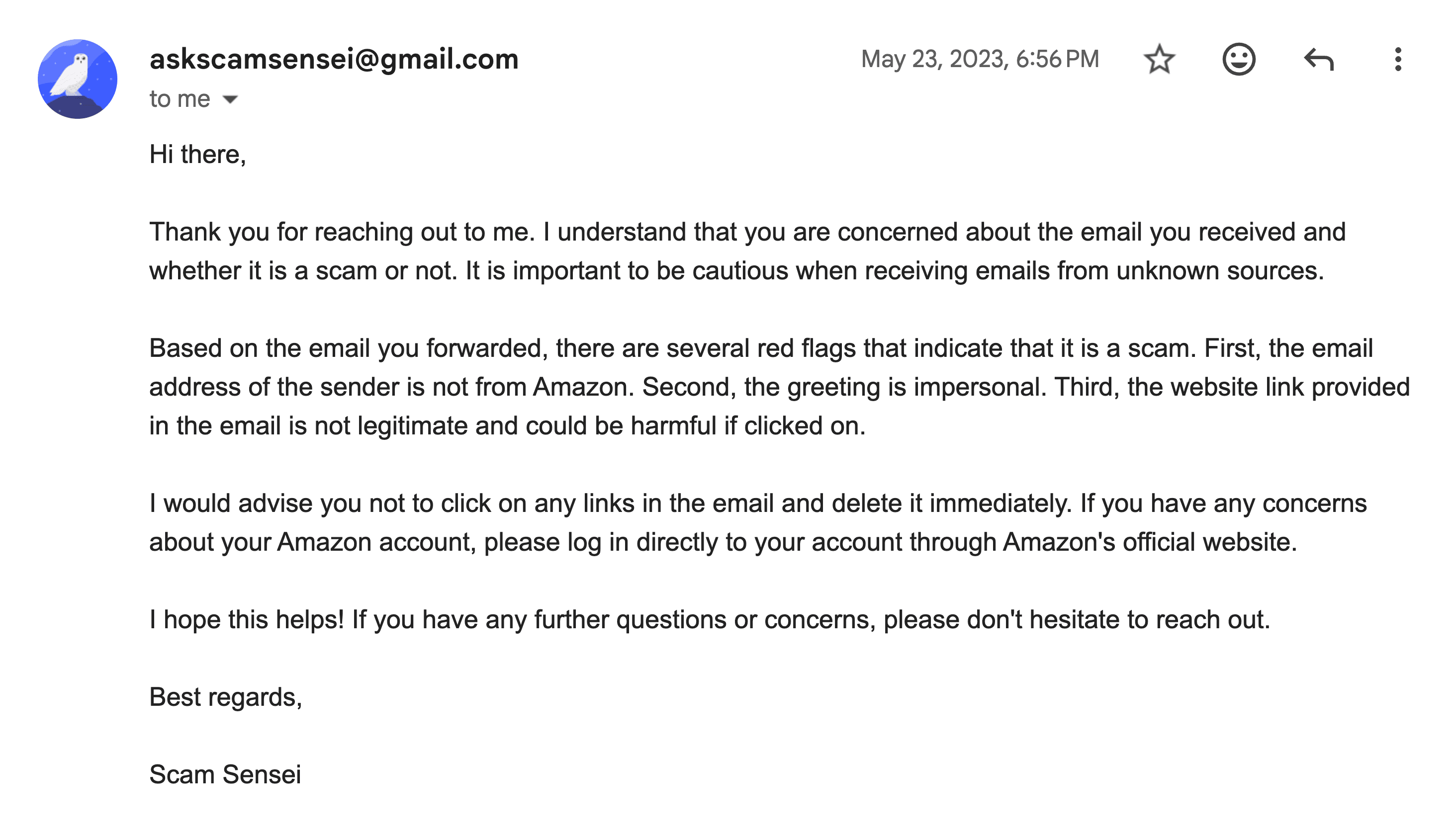1455x840 pixels.
Task: Click the 'Scam Sensei' signature
Action: pos(225,774)
